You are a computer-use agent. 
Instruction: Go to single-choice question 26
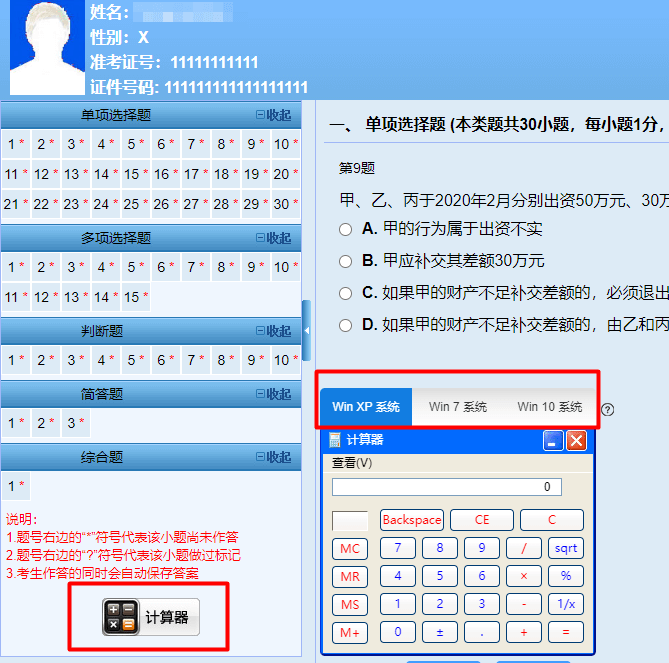[166, 204]
